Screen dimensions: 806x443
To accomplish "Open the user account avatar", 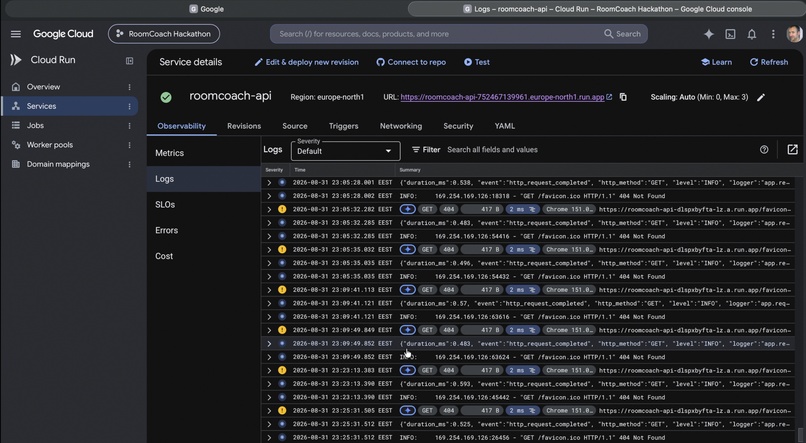I will tap(794, 34).
